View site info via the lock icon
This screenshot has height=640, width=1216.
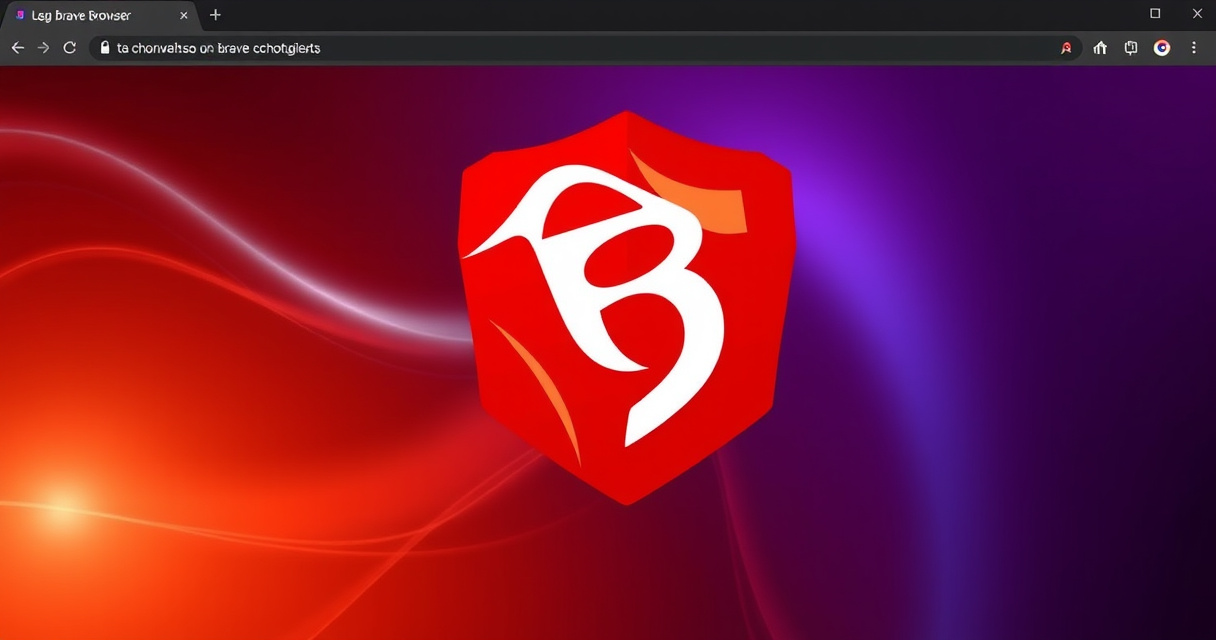(x=104, y=48)
